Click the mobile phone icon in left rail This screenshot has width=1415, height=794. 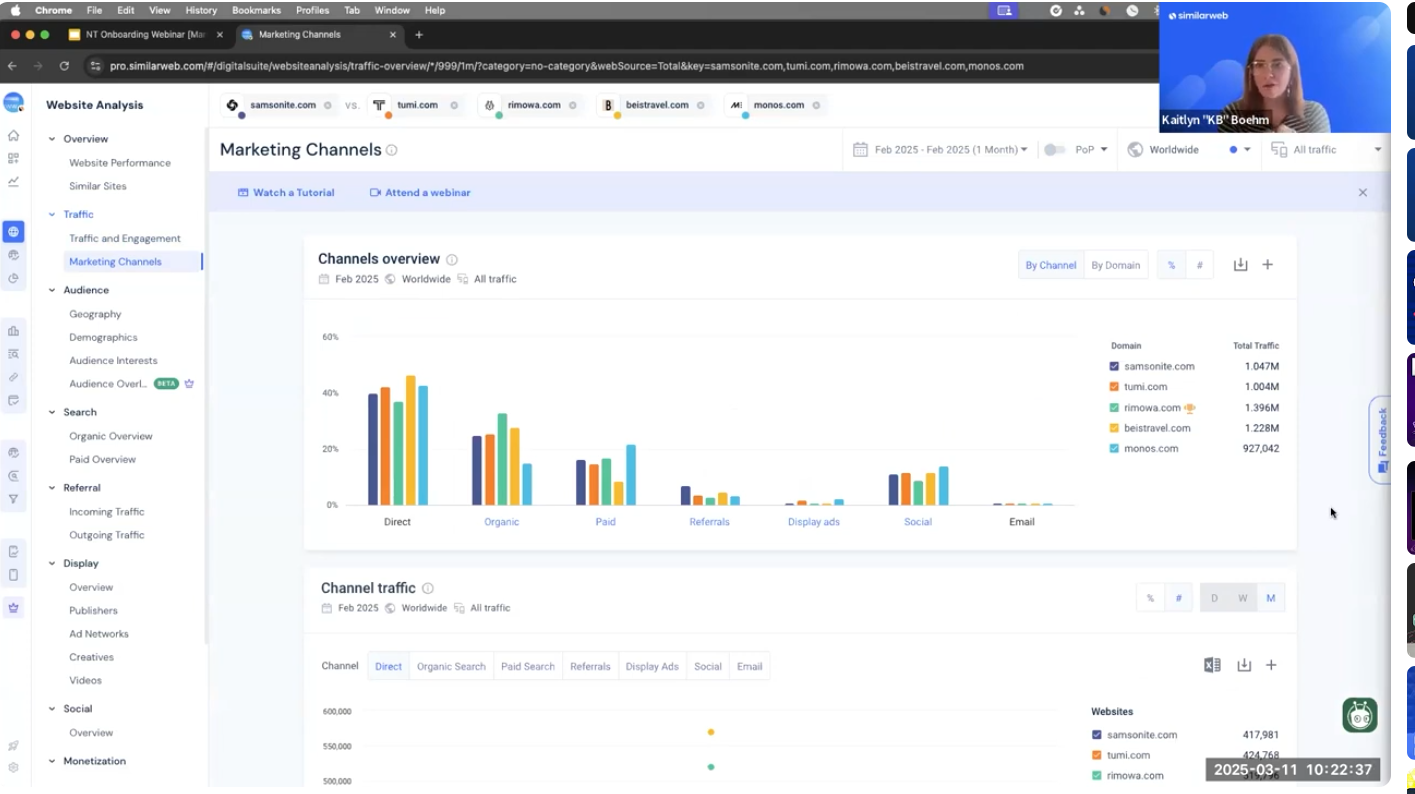[x=13, y=575]
